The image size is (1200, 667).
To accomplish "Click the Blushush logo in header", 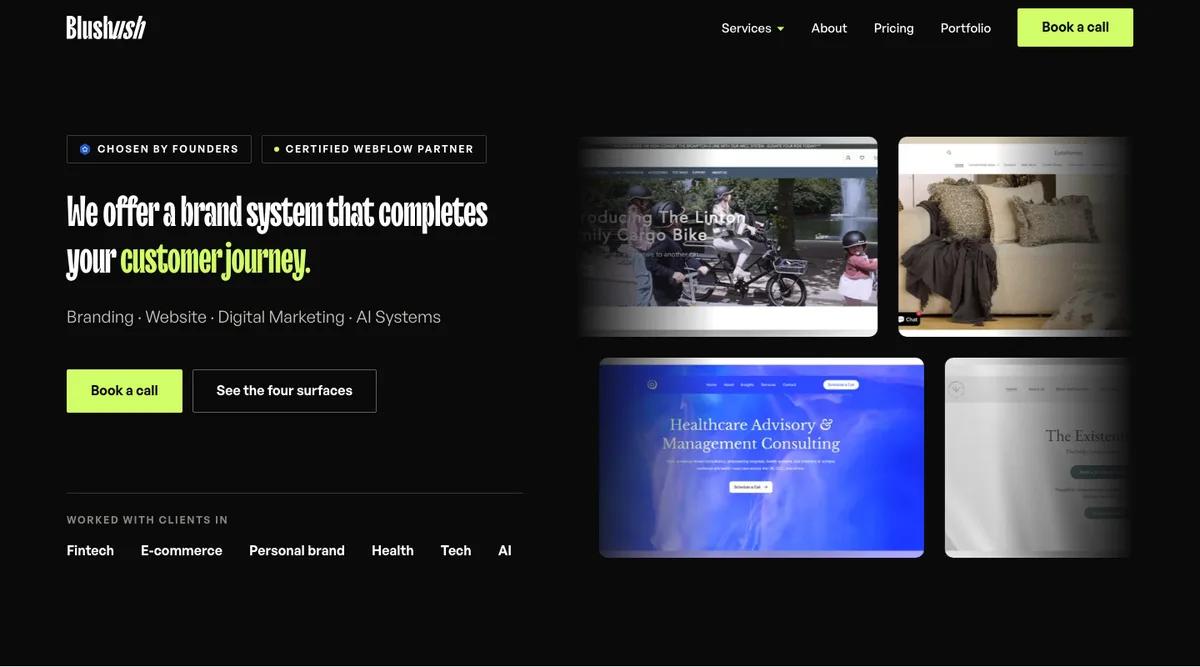I will (x=106, y=28).
